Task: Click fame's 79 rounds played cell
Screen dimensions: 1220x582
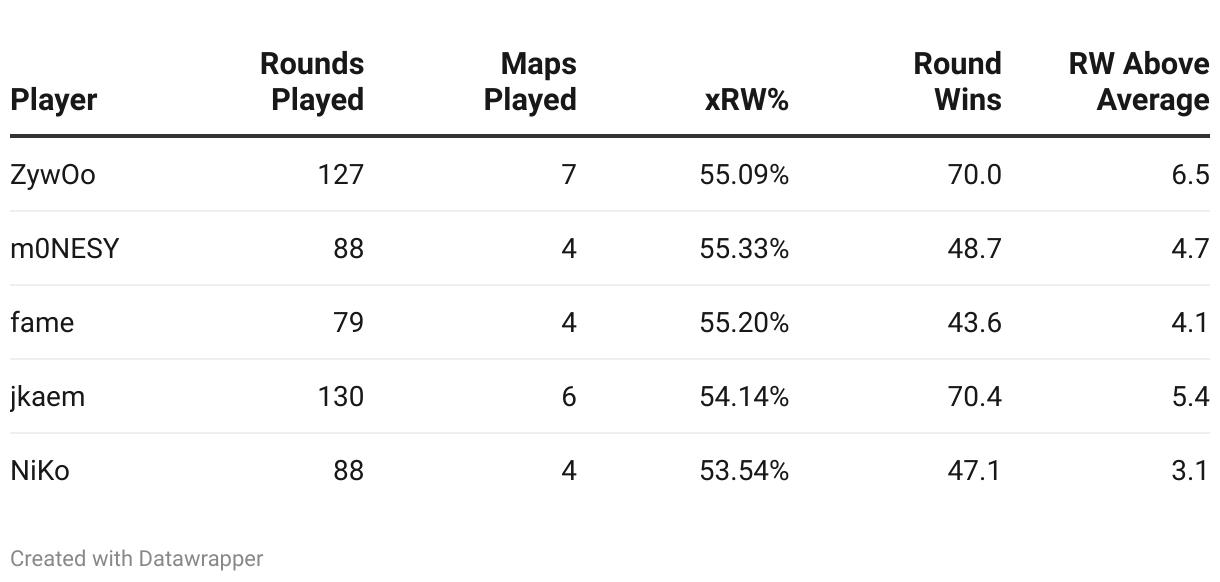Action: click(348, 322)
